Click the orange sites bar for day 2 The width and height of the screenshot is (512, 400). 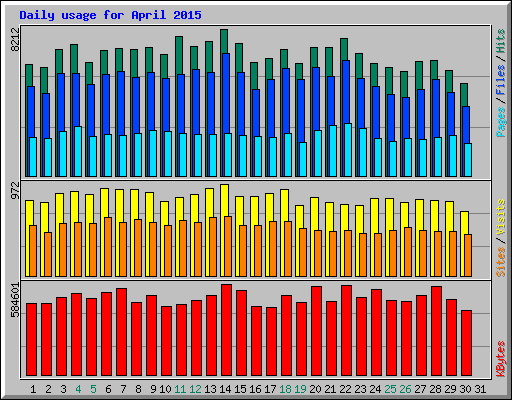click(x=48, y=254)
